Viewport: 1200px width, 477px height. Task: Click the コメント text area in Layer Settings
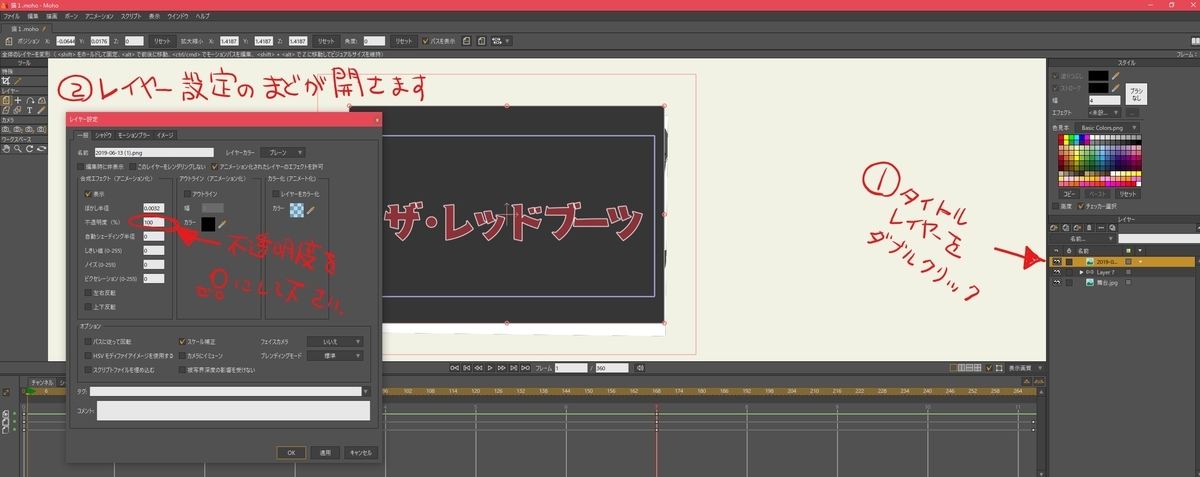(233, 410)
